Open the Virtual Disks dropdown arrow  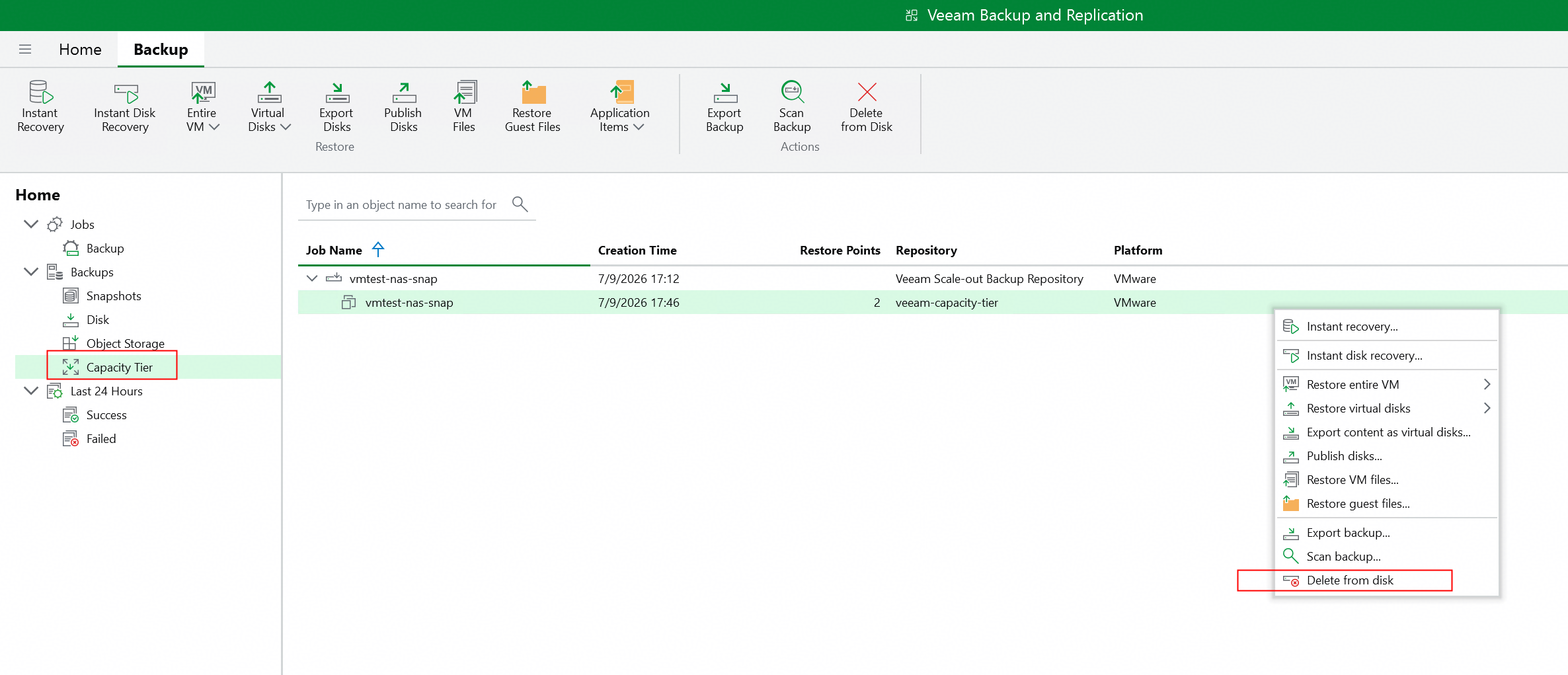(x=286, y=127)
